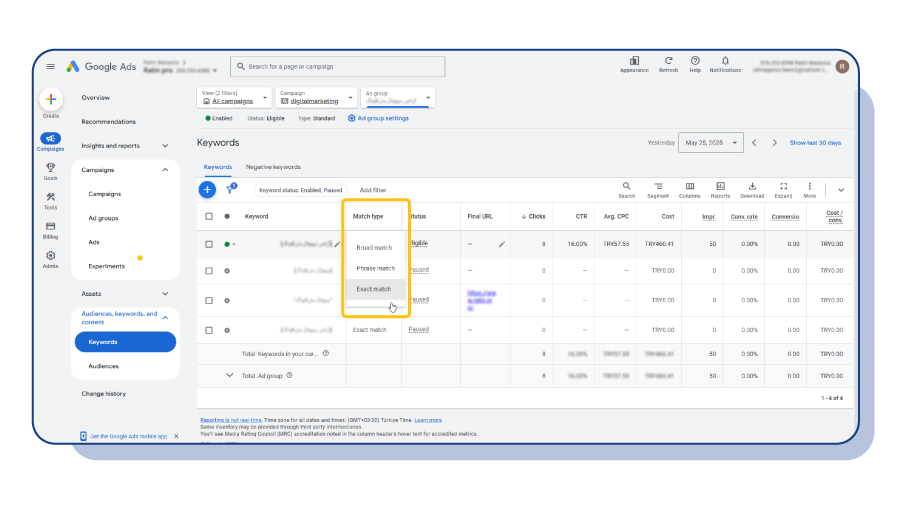This screenshot has height=509, width=900.
Task: Open Overview in sidebar
Action: [95, 98]
